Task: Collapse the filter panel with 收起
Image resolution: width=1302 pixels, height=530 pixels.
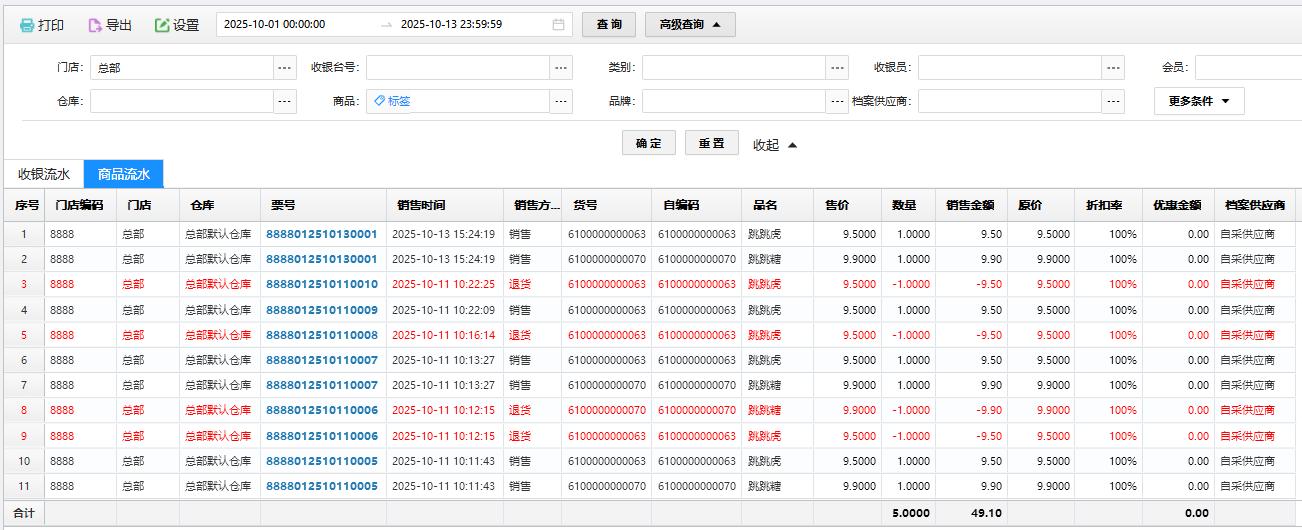Action: point(775,144)
